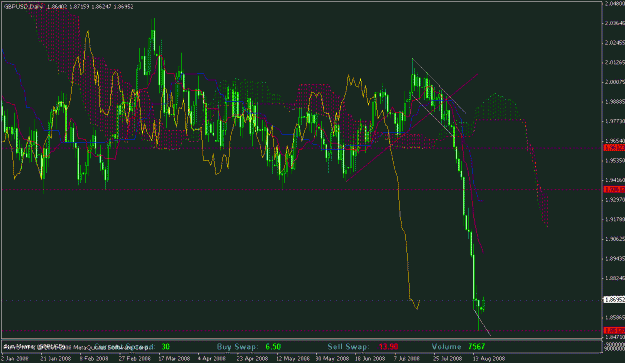Click the "21 Jan 2008" date label
The height and width of the screenshot is (363, 625).
click(55, 358)
